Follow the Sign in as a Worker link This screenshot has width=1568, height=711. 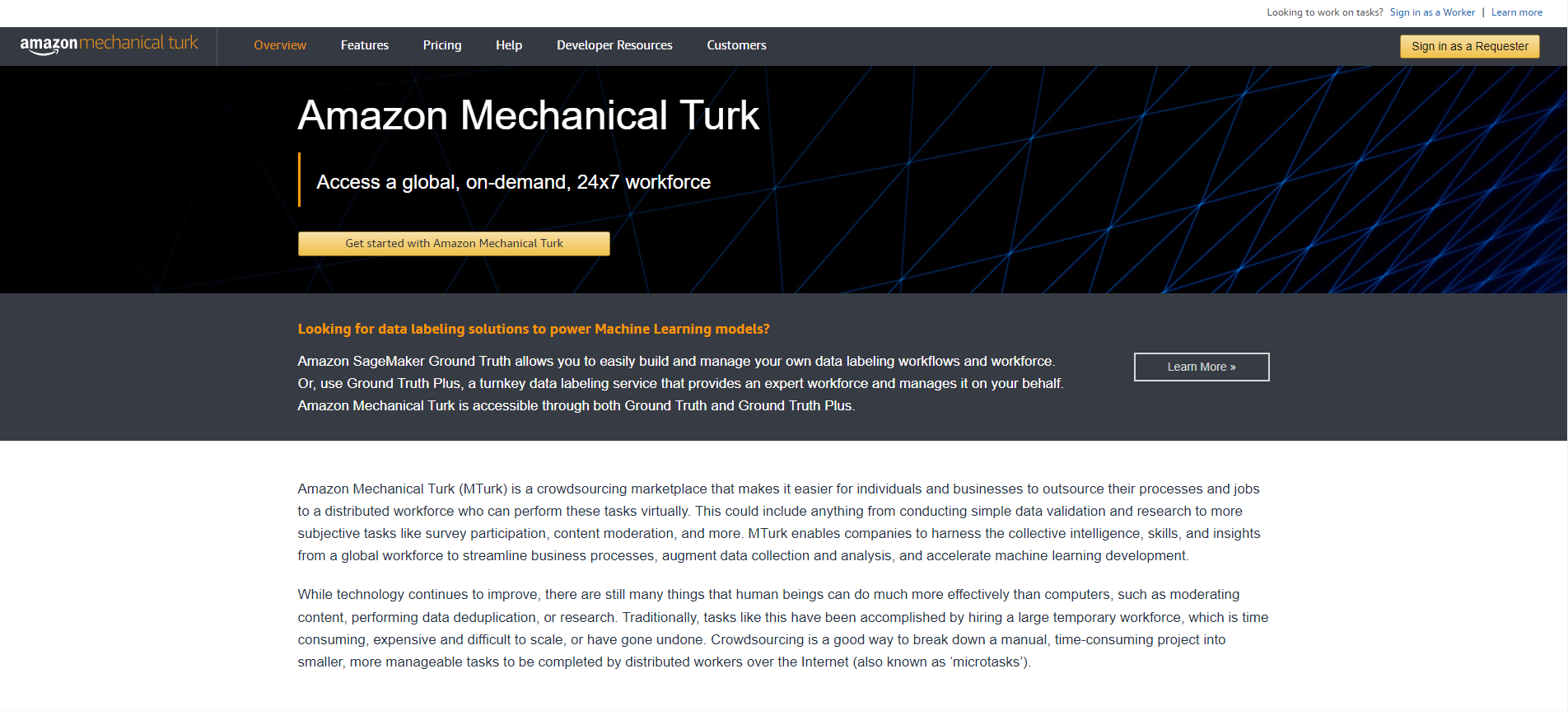point(1432,12)
